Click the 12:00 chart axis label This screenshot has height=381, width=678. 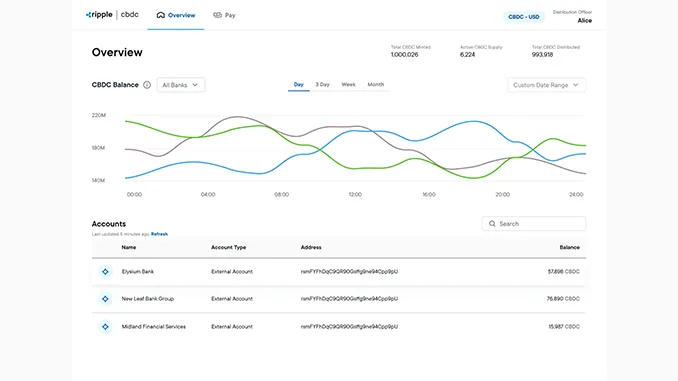(355, 195)
